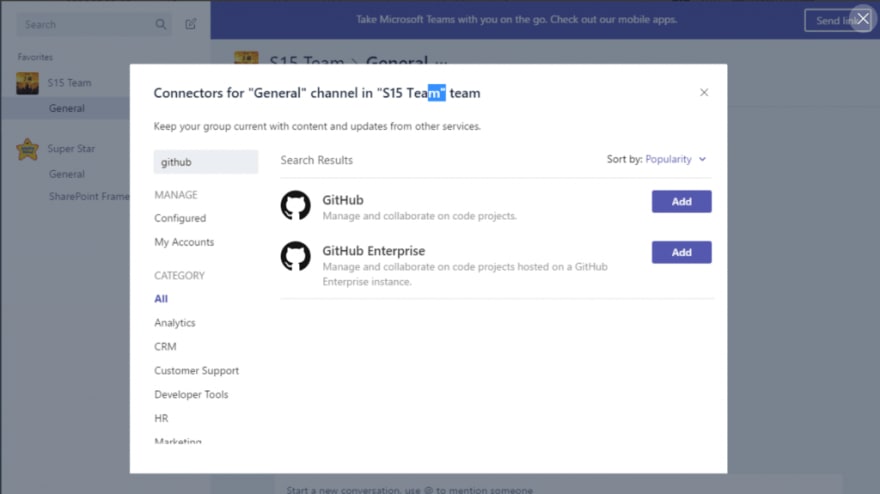Click the Marketing category
Image resolution: width=880 pixels, height=494 pixels.
[178, 441]
